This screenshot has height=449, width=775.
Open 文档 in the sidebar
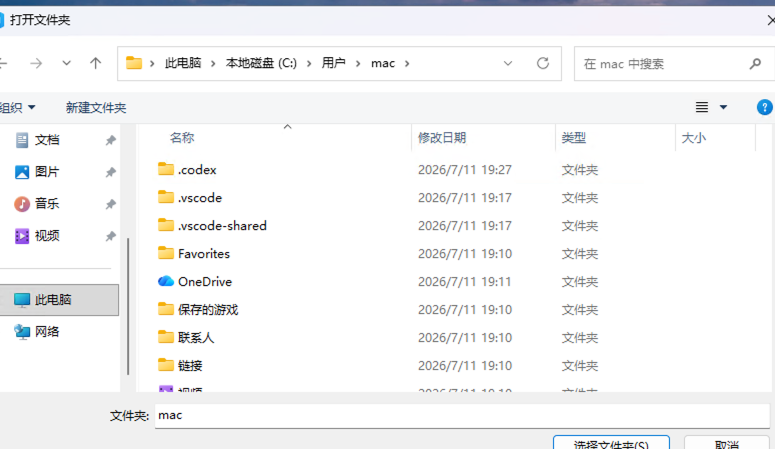(47, 140)
